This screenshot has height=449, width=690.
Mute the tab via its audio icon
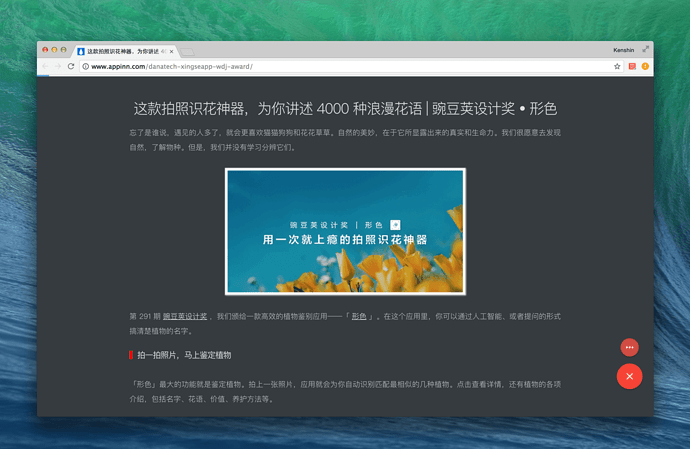tap(163, 50)
